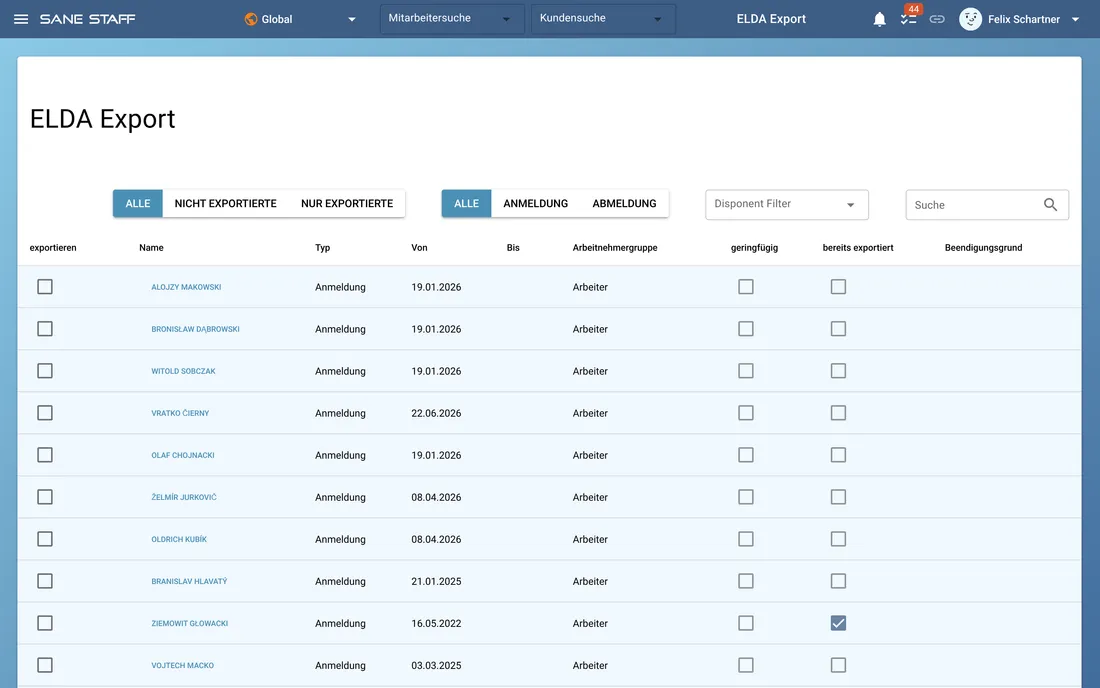Tick export checkbox for Witold Sobczak
The height and width of the screenshot is (688, 1100).
(45, 371)
